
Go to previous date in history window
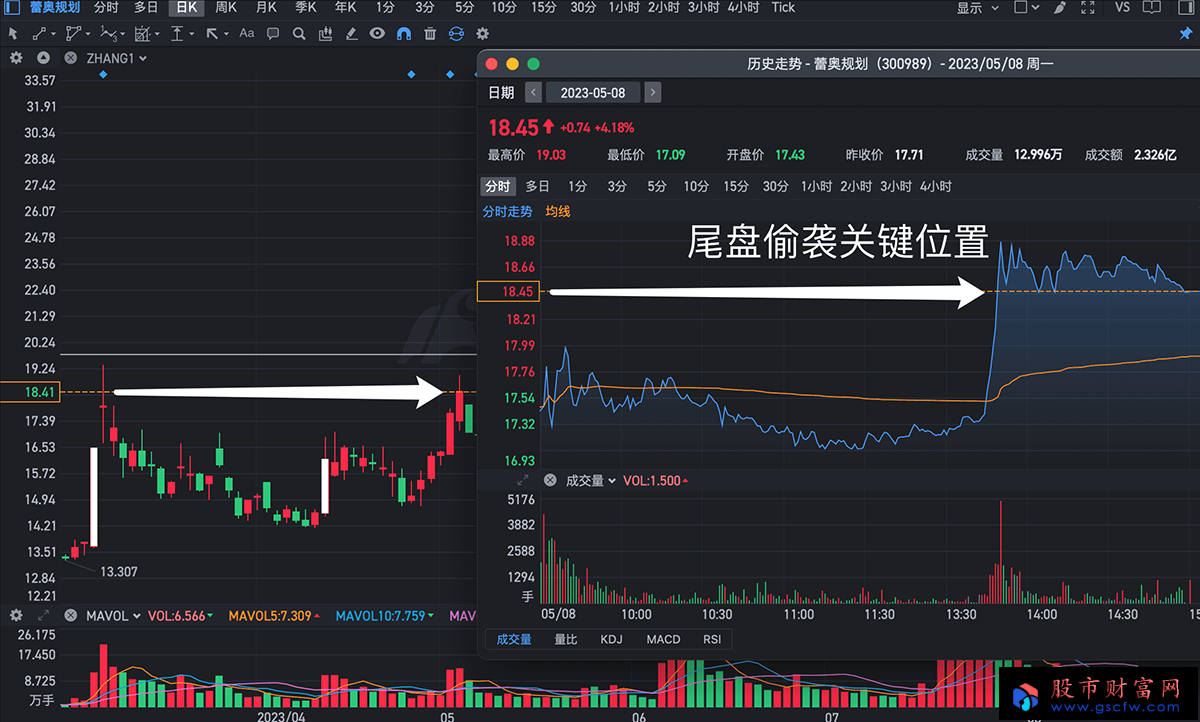click(533, 92)
